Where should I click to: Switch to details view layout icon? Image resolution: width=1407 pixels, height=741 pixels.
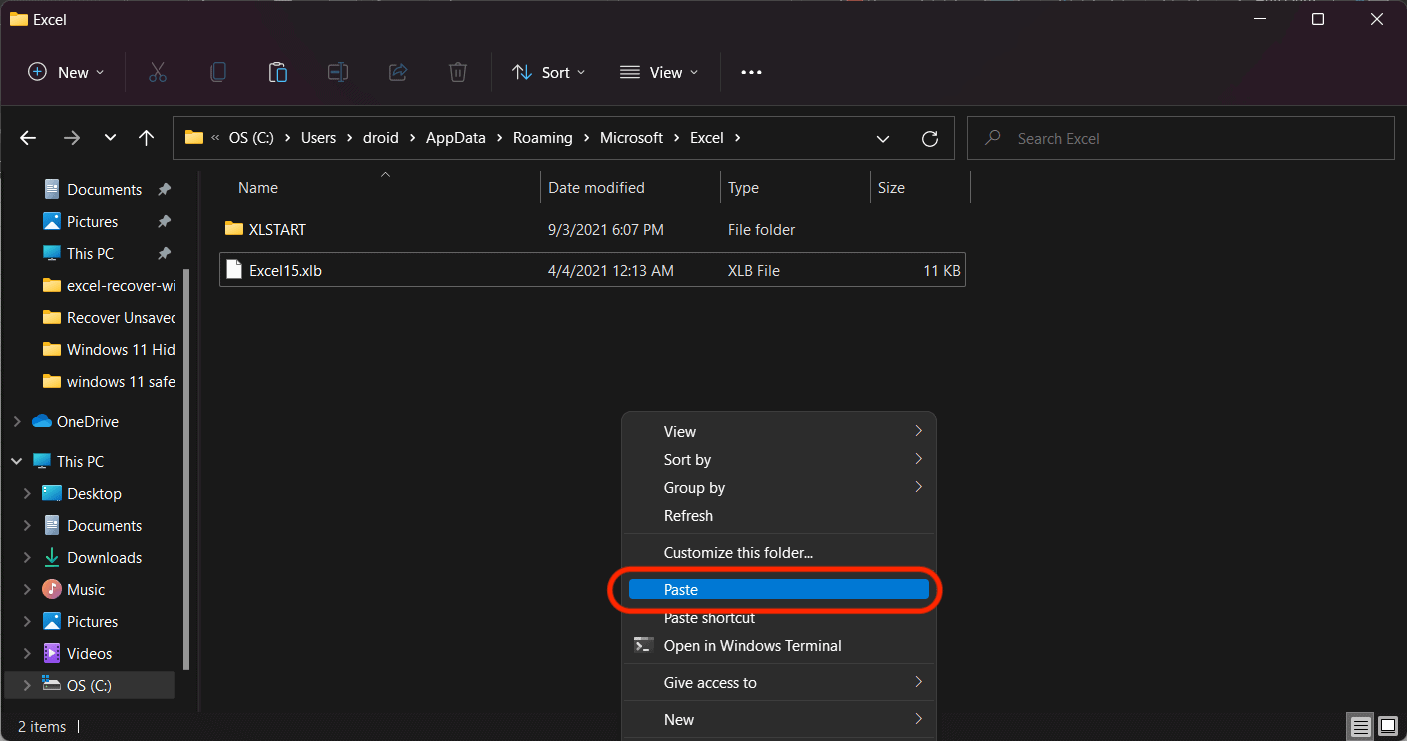pos(1360,726)
